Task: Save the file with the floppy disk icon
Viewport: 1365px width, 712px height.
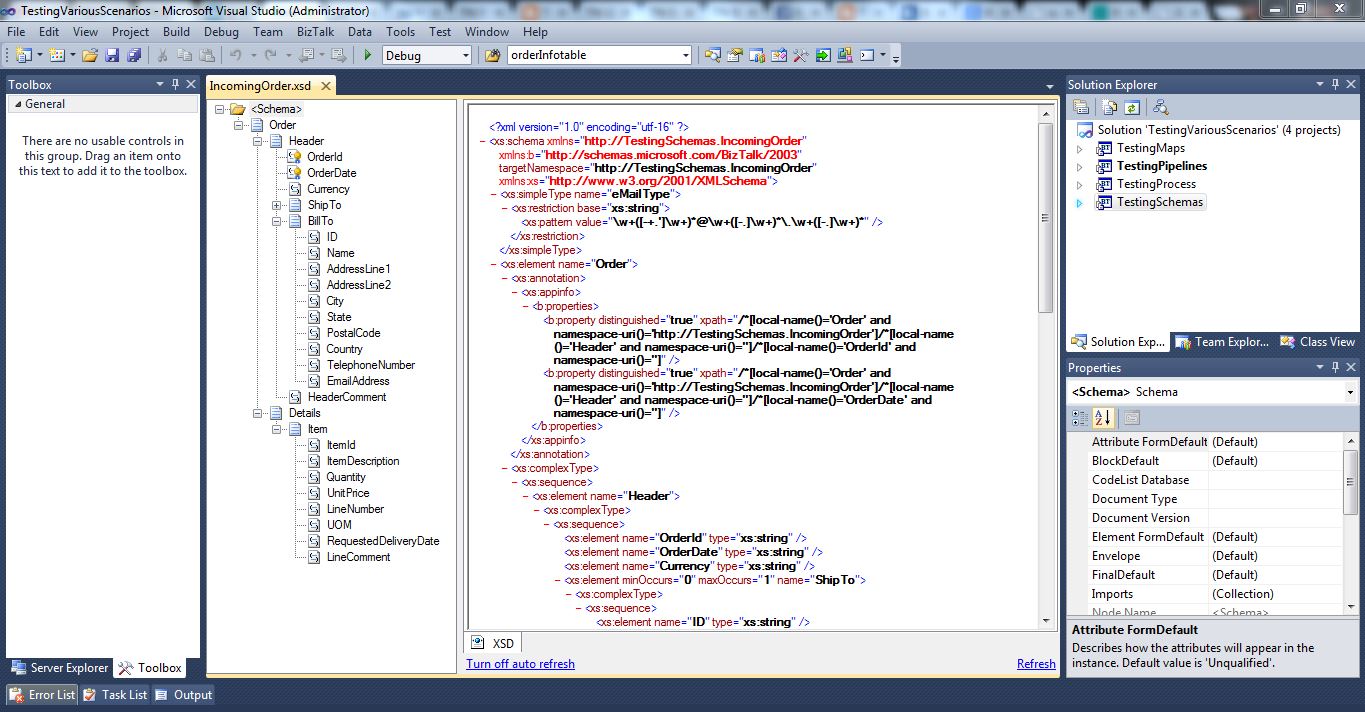Action: 113,55
